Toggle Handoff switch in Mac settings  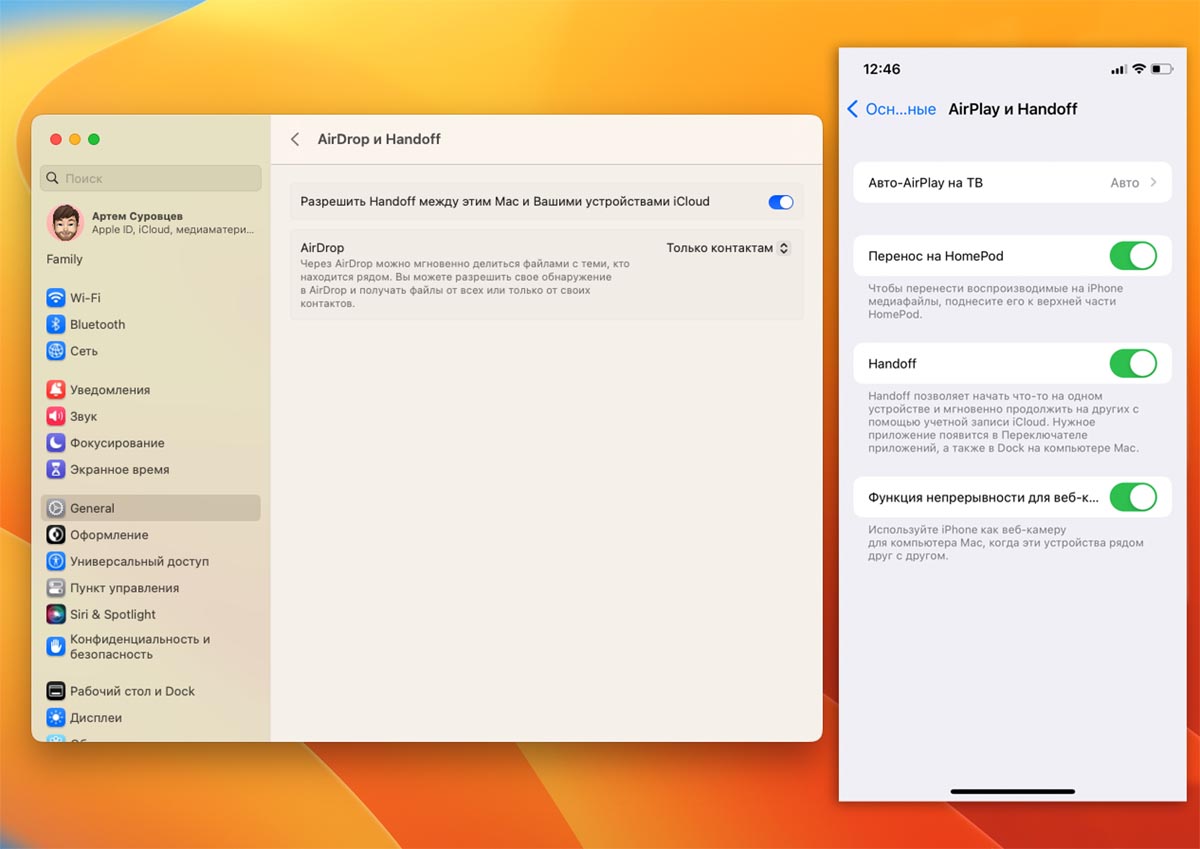pyautogui.click(x=781, y=202)
